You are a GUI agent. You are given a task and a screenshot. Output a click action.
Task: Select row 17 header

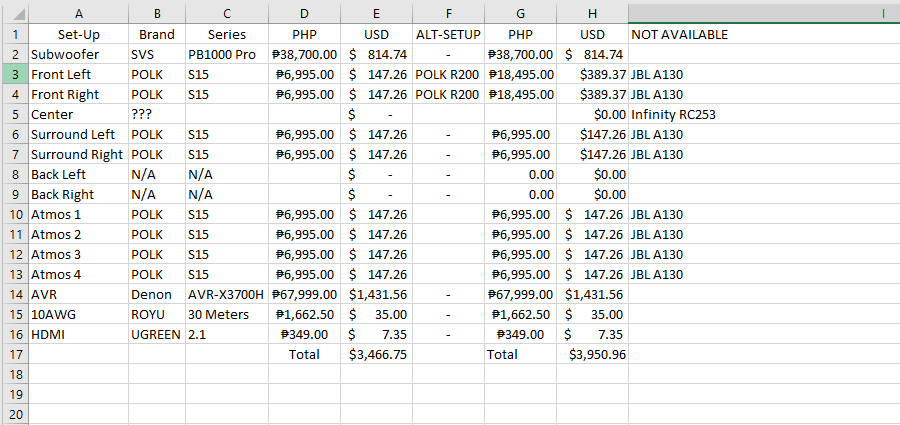pyautogui.click(x=14, y=354)
